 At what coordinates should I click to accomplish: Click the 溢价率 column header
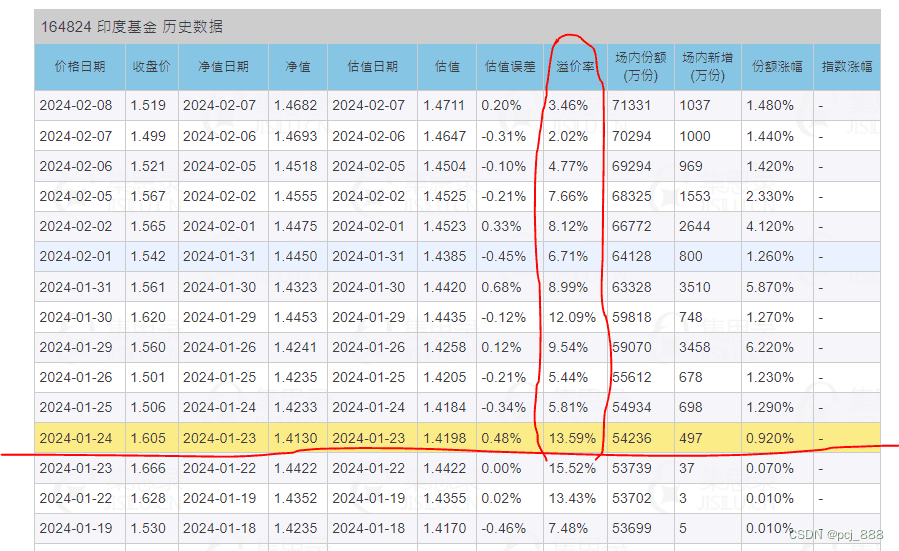pos(574,67)
